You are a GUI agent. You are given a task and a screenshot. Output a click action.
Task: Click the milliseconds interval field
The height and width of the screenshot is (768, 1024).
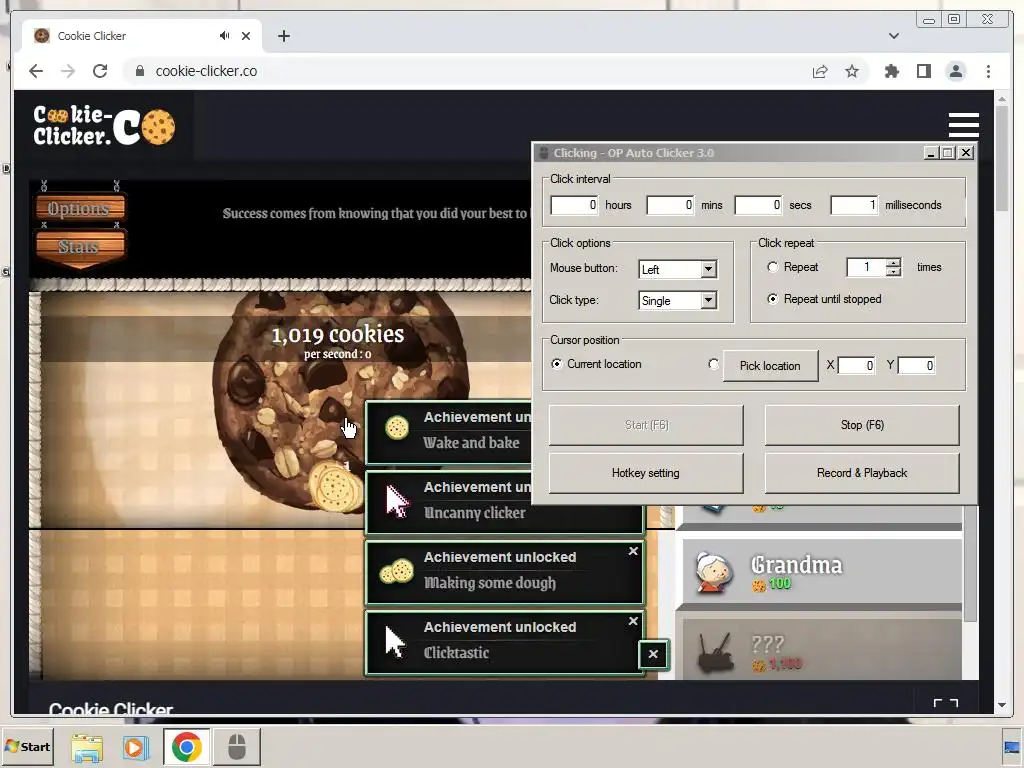[x=854, y=205]
